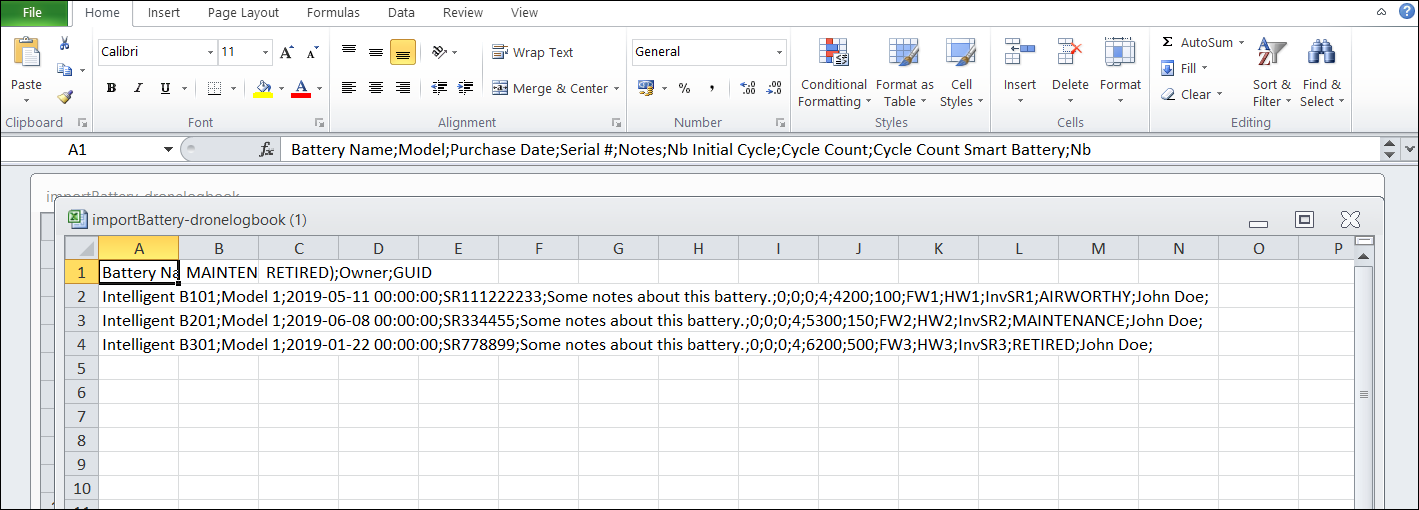The height and width of the screenshot is (510, 1419).
Task: Toggle Underline formatting
Action: 165,88
